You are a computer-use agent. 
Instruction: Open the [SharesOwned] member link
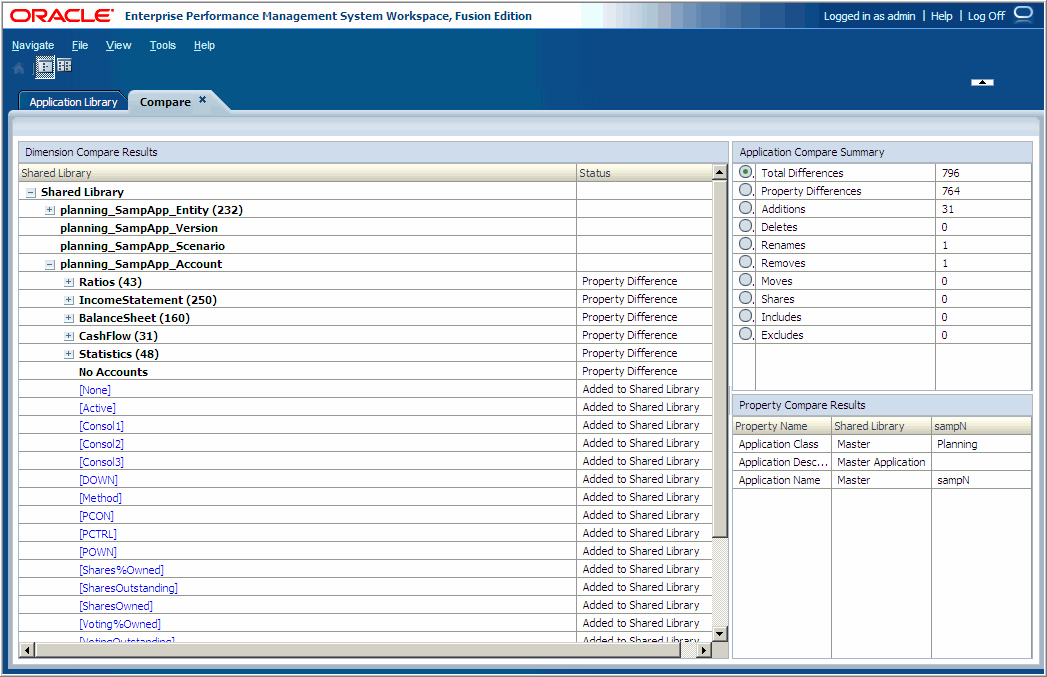click(116, 606)
